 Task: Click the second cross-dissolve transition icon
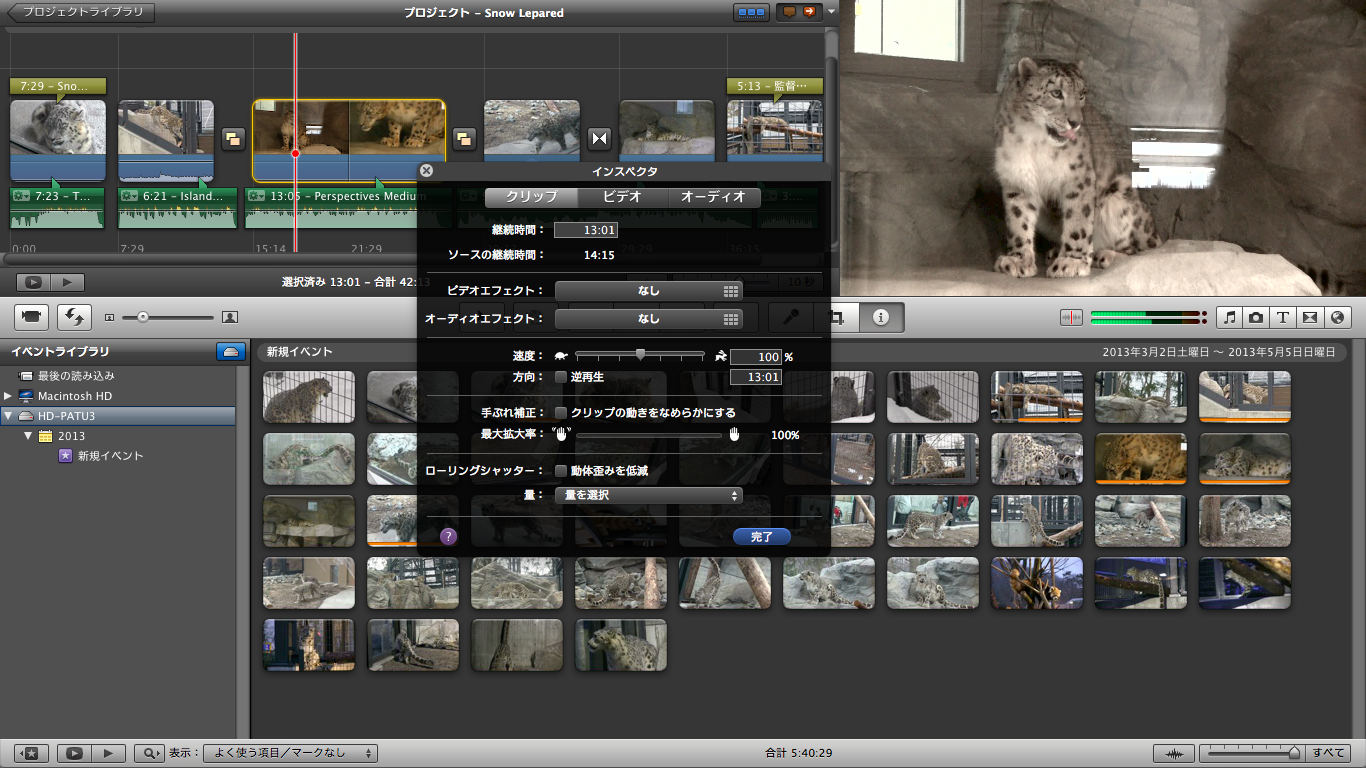465,139
